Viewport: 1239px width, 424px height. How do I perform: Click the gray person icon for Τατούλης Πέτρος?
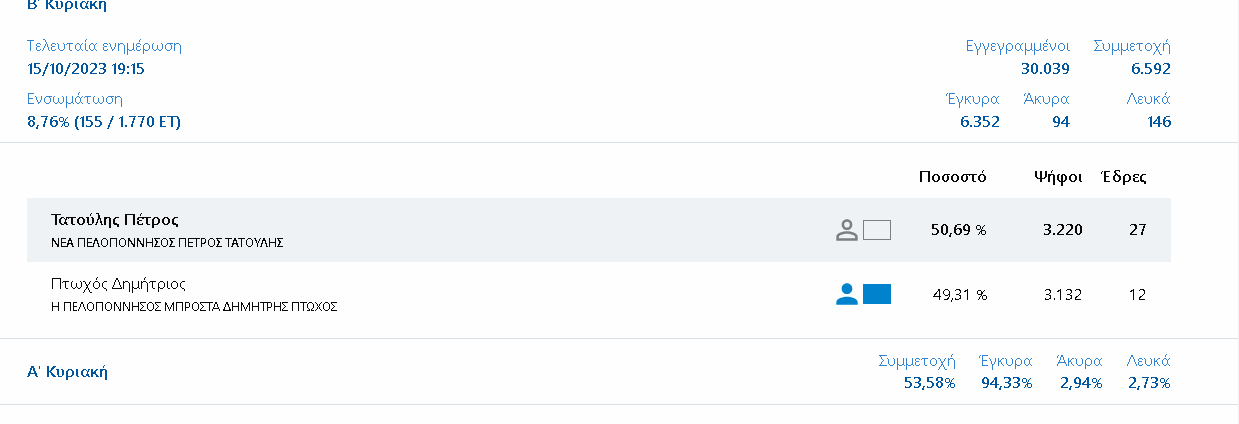tap(847, 230)
